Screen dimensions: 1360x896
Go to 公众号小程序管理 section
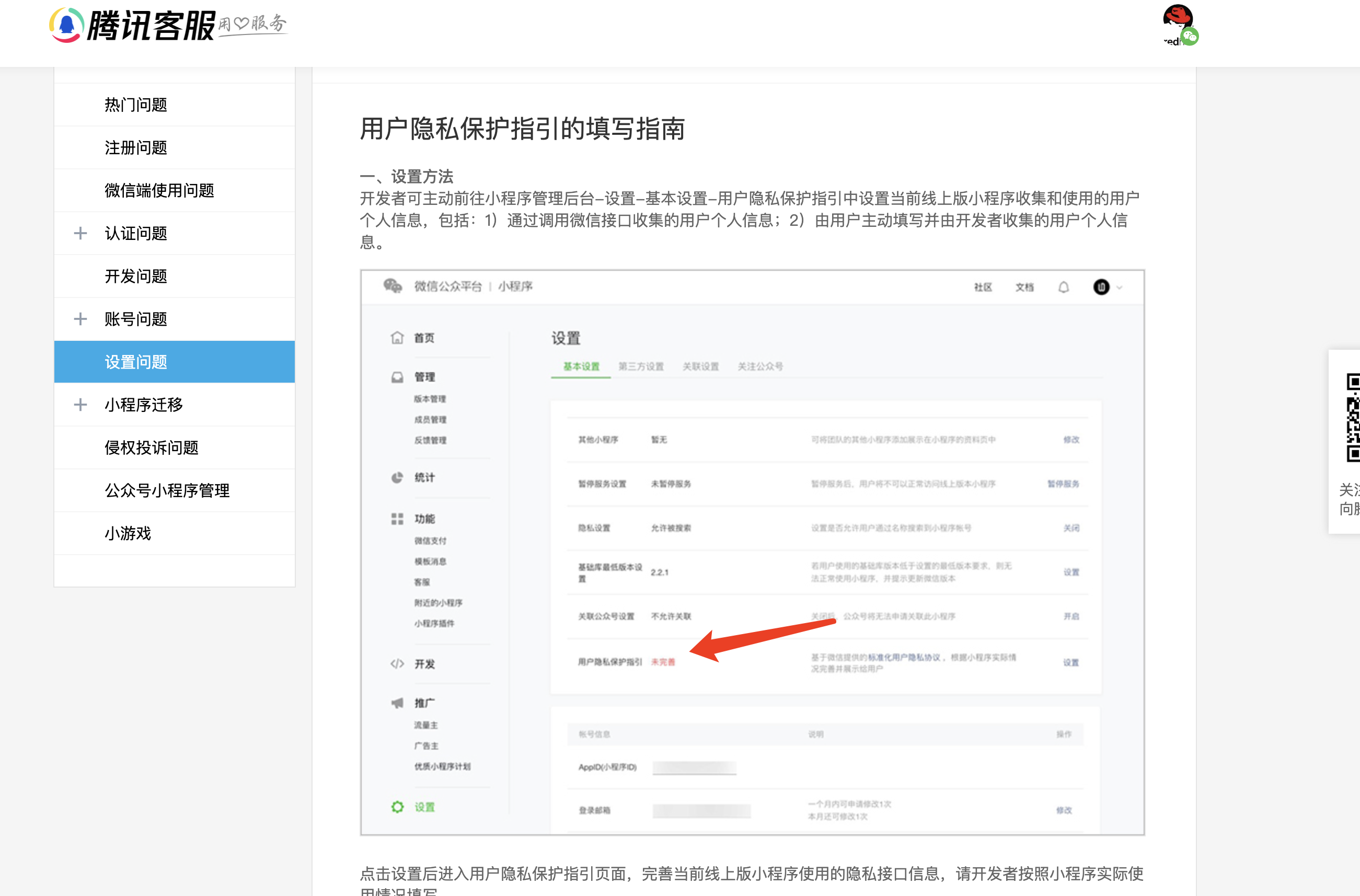(x=167, y=490)
